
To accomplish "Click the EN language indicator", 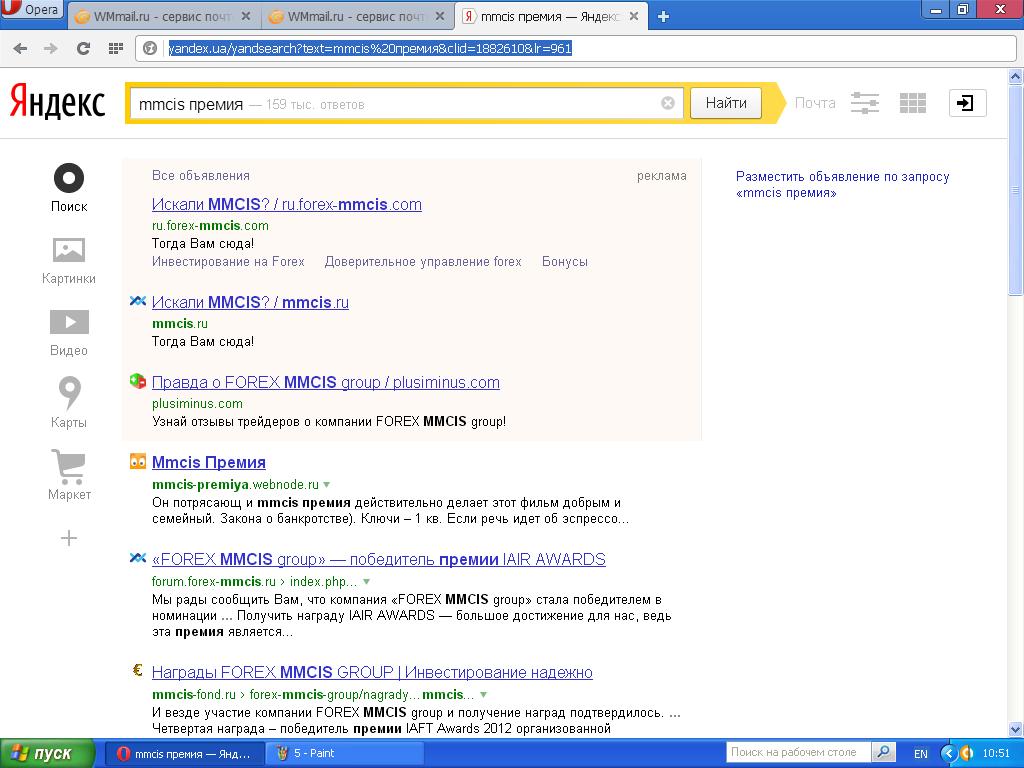I will pos(921,754).
